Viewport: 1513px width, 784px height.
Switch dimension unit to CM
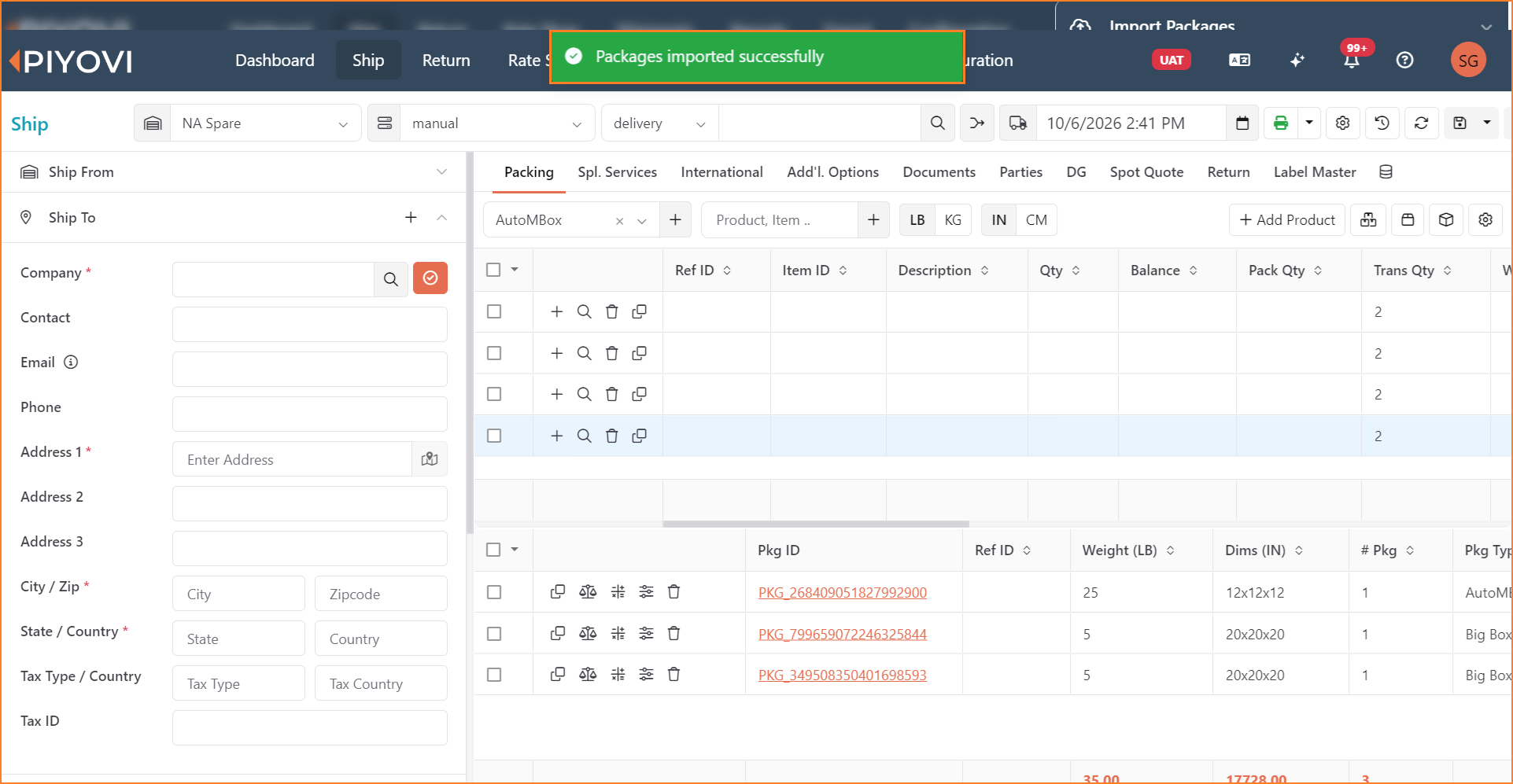pyautogui.click(x=1036, y=220)
